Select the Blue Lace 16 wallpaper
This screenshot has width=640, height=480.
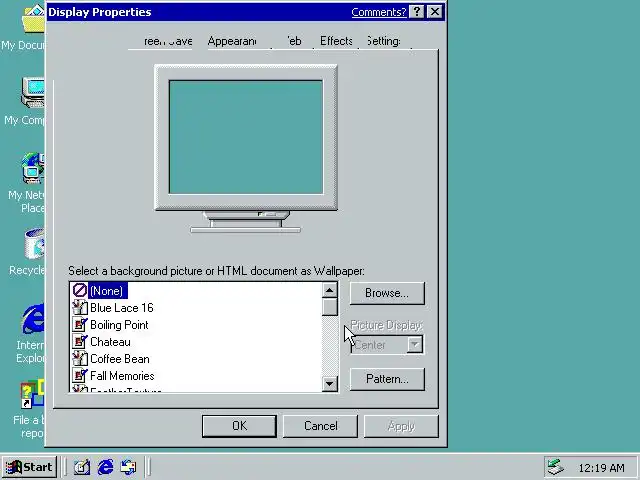tap(122, 308)
